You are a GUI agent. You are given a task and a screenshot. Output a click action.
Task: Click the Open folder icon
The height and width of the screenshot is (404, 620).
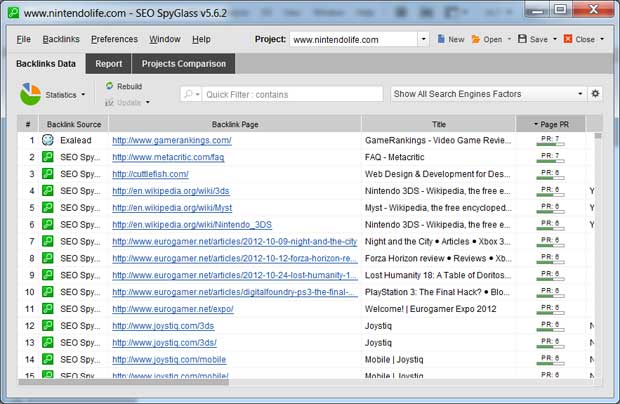click(476, 39)
